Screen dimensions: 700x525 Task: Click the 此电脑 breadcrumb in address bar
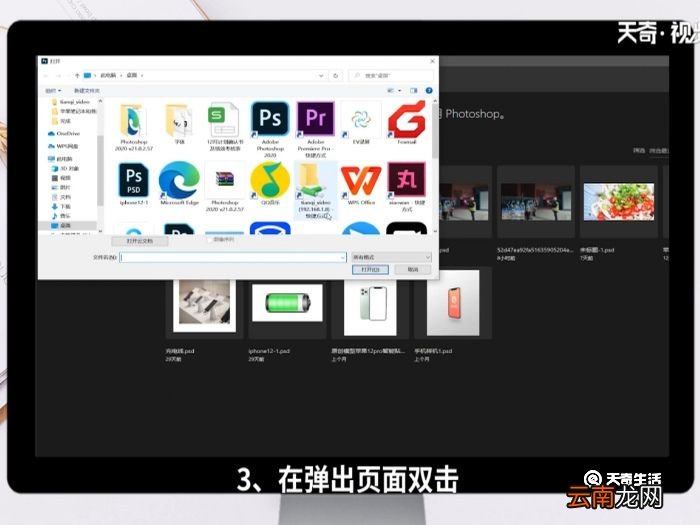(x=108, y=75)
